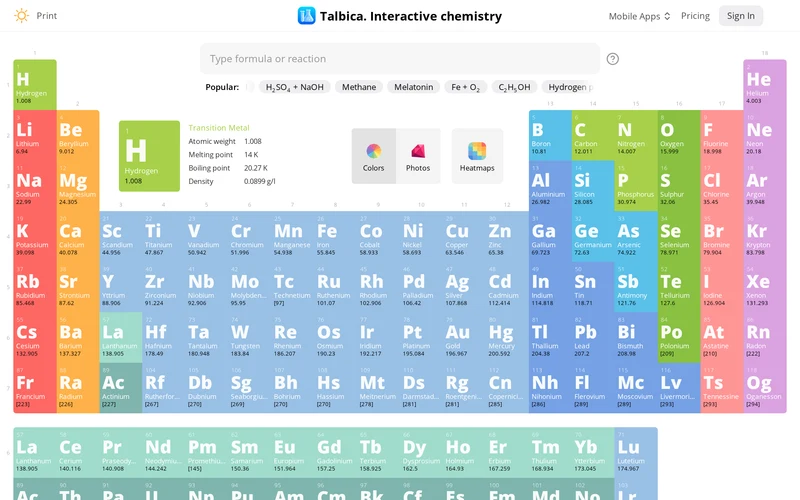
Task: Select the Tennessine element tile
Action: click(721, 388)
